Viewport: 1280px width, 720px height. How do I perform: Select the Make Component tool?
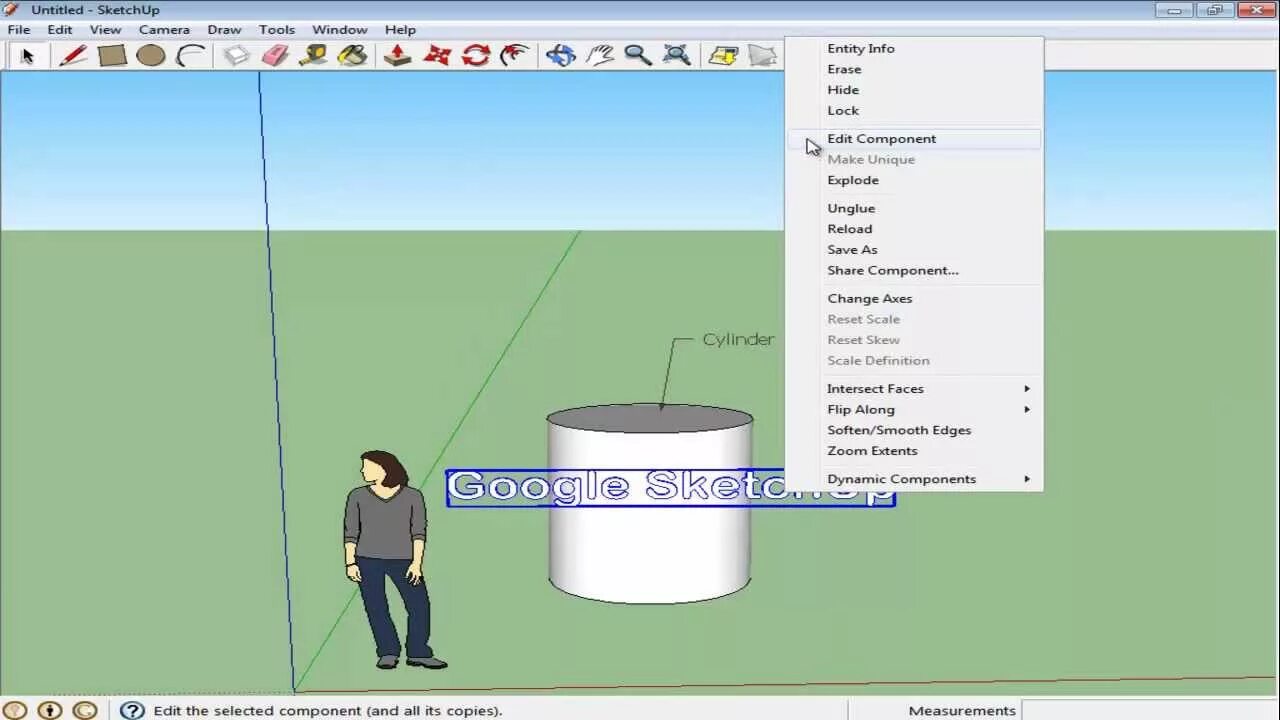(x=236, y=56)
